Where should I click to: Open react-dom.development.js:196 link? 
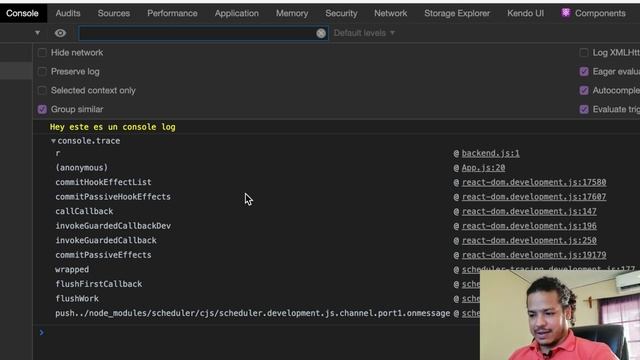[x=529, y=226]
